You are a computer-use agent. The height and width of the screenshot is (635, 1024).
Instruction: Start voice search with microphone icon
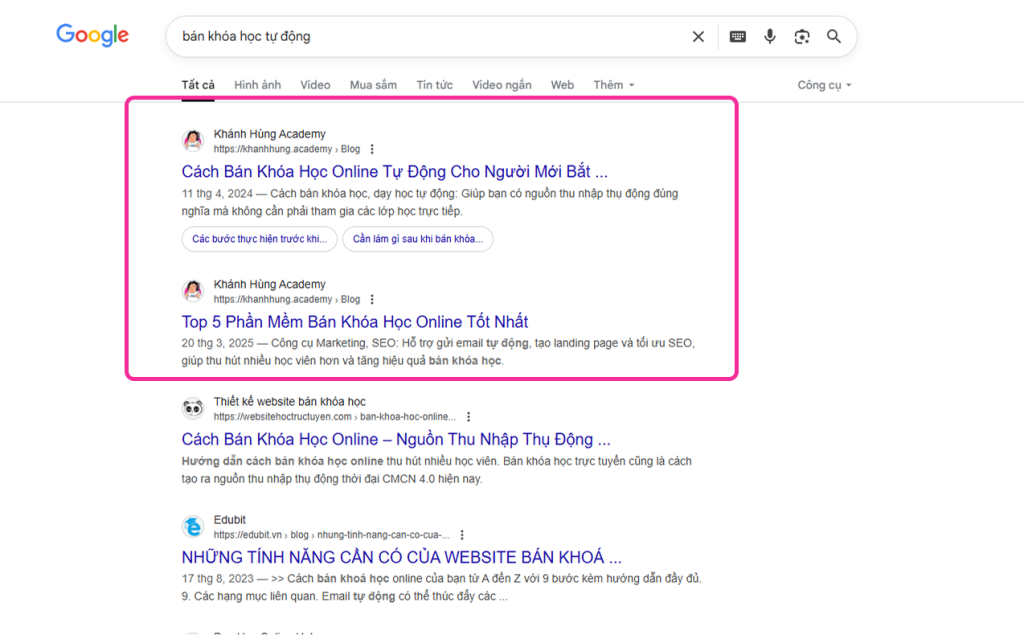coord(770,37)
